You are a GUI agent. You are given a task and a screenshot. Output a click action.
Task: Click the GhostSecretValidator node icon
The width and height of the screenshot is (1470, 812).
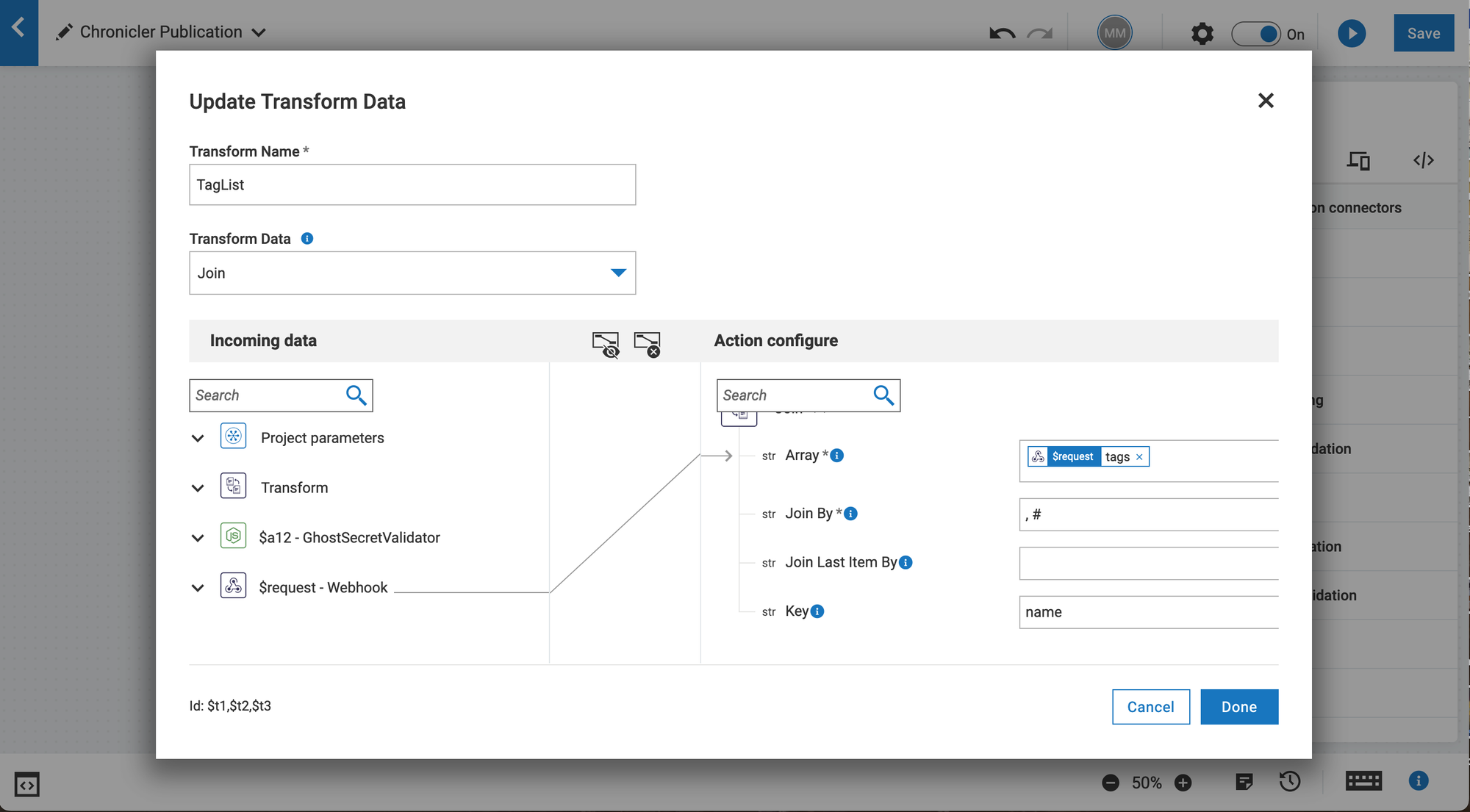coord(233,536)
